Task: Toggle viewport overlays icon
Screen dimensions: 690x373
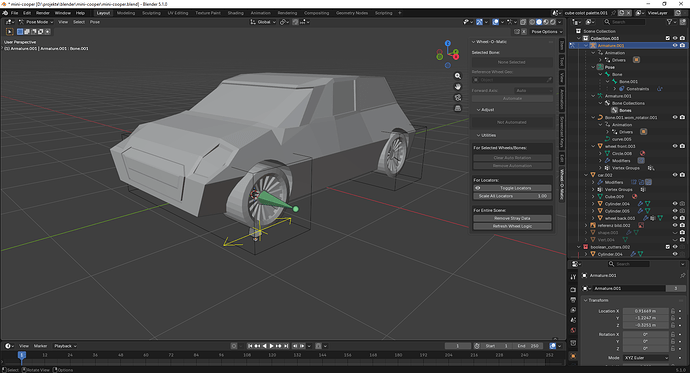Action: [x=496, y=22]
